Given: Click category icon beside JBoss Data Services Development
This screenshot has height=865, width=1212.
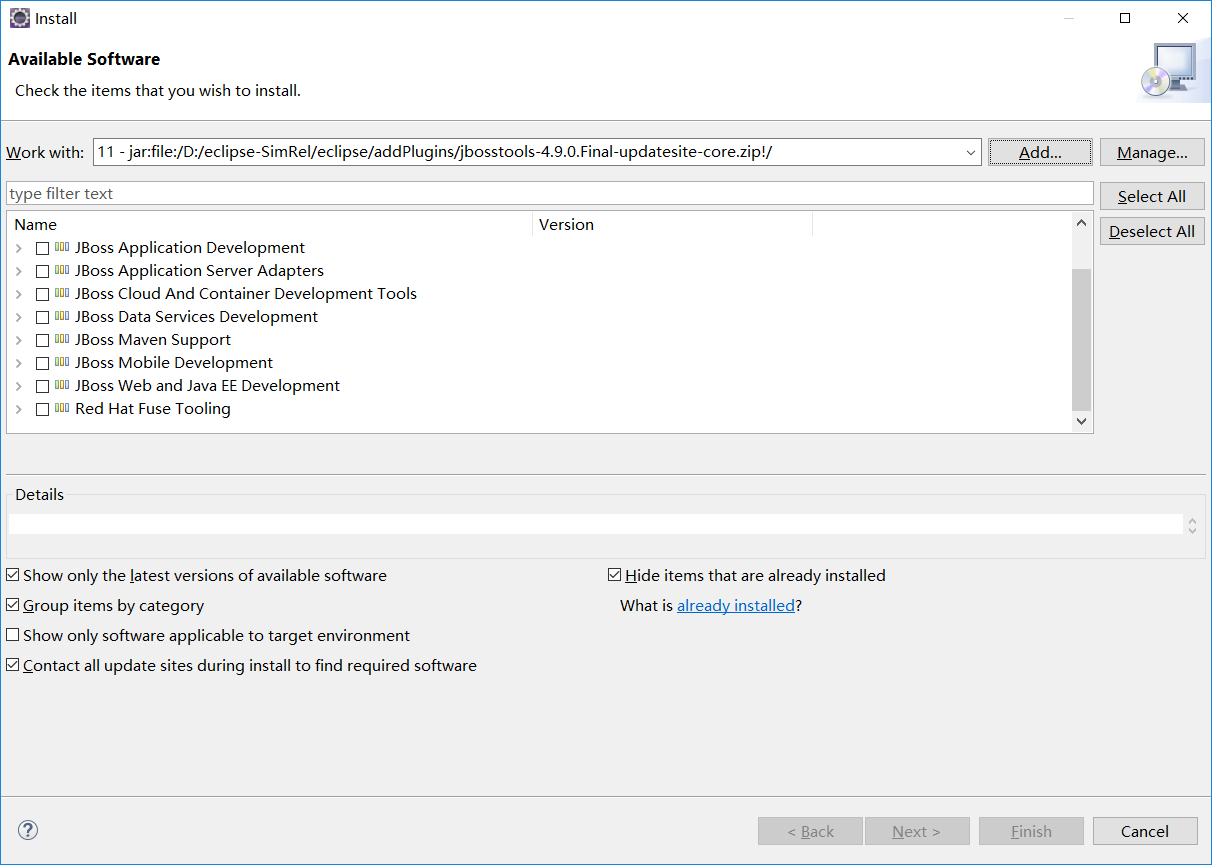Looking at the screenshot, I should pos(62,316).
